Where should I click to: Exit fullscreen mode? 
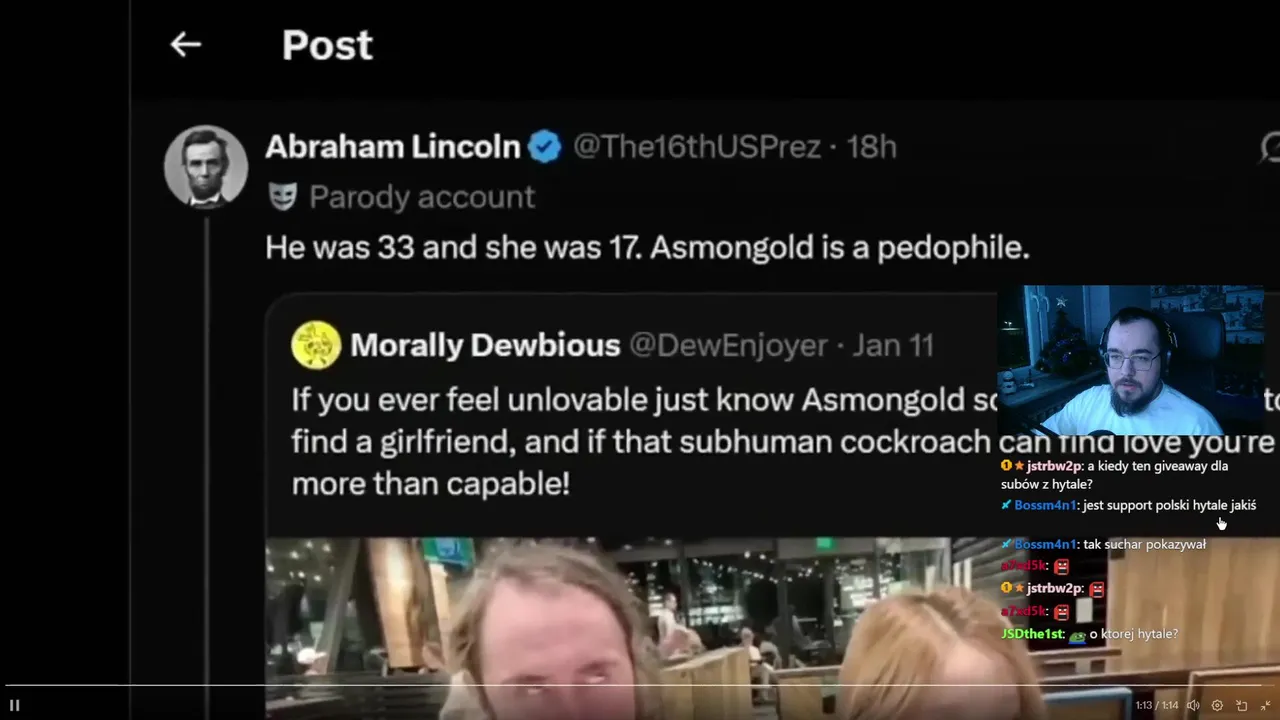tap(1265, 705)
